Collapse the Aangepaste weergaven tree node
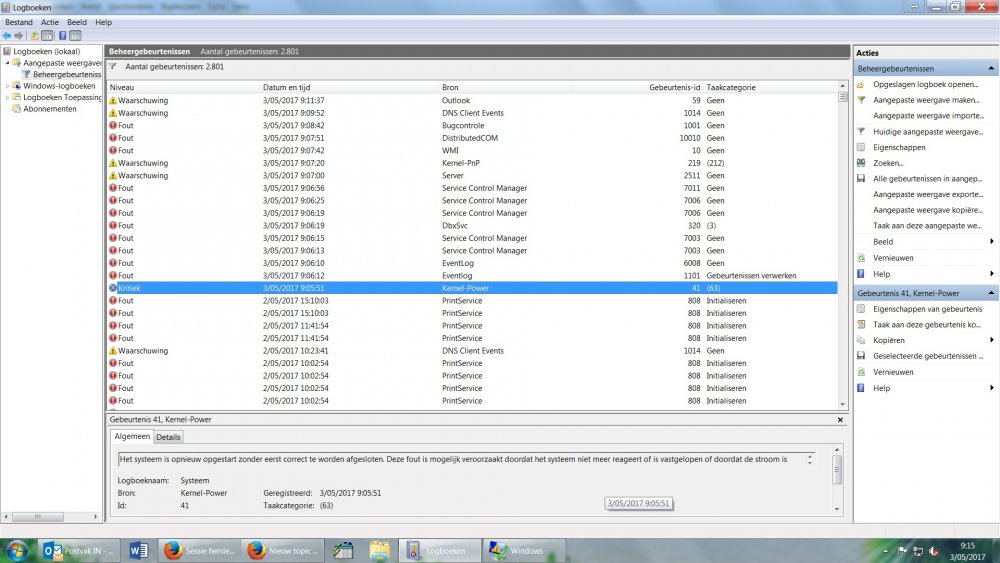1000x563 pixels. (8, 63)
